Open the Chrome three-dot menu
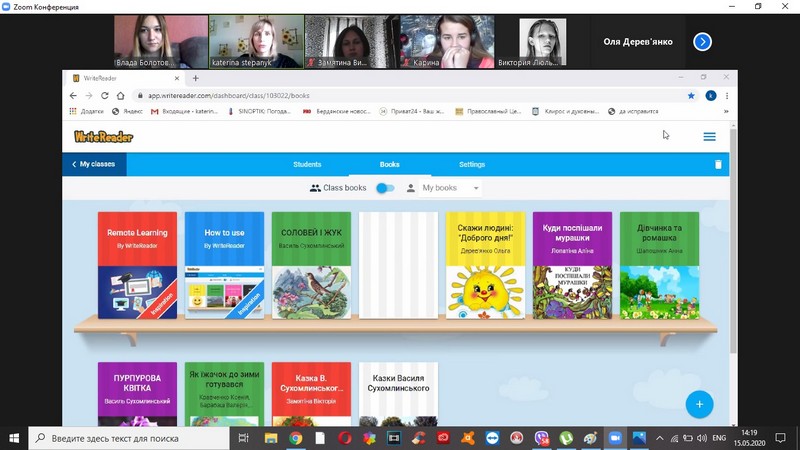 pos(727,95)
